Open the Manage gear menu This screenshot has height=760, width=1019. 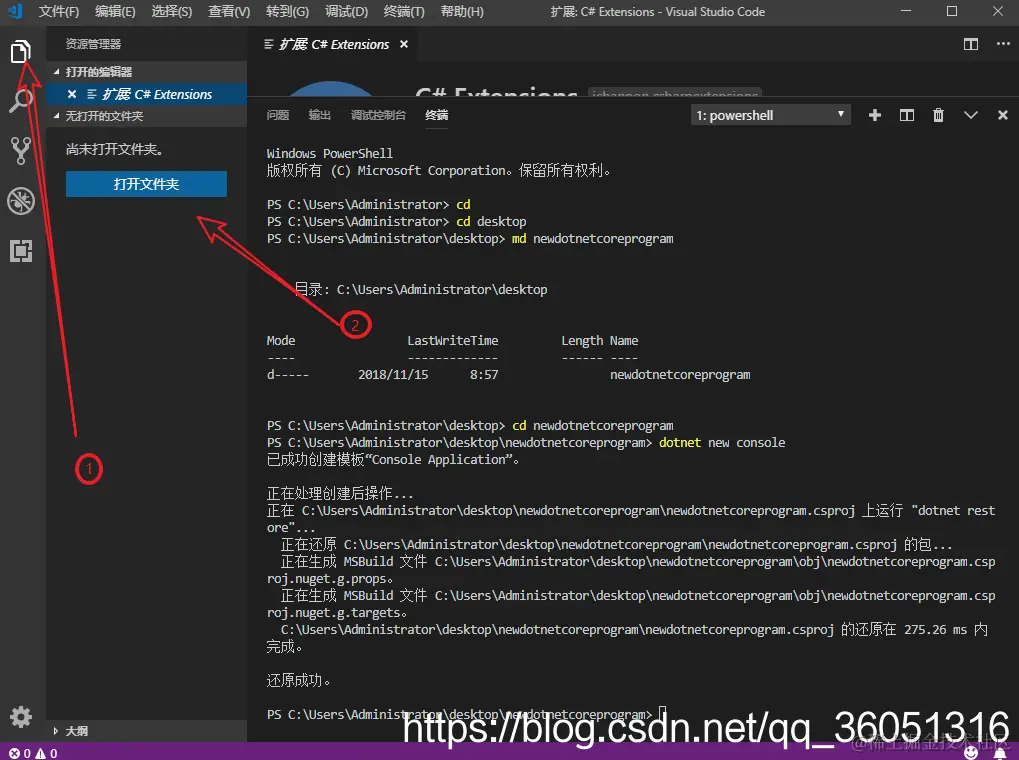coord(21,716)
